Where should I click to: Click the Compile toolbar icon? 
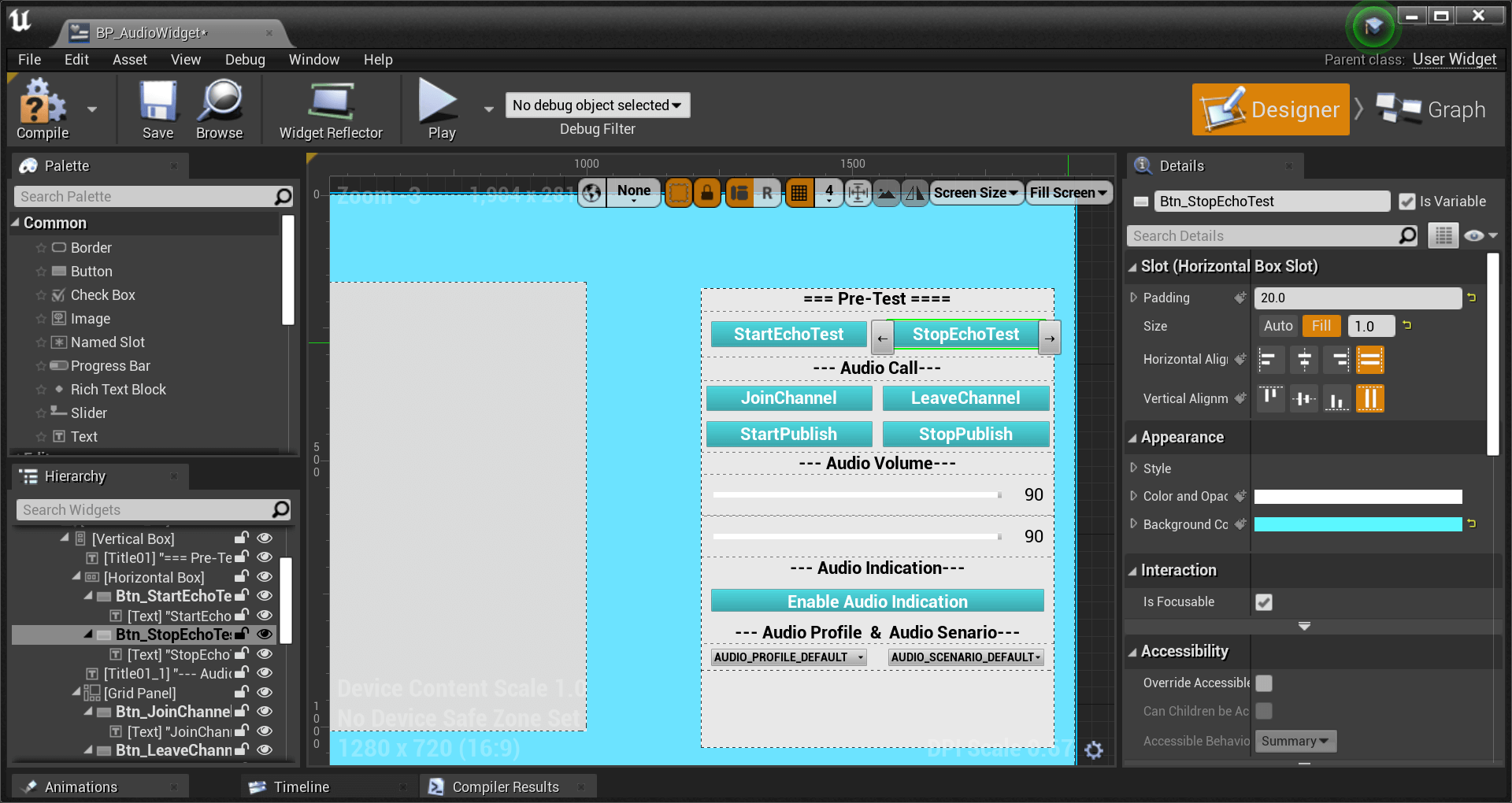point(43,109)
